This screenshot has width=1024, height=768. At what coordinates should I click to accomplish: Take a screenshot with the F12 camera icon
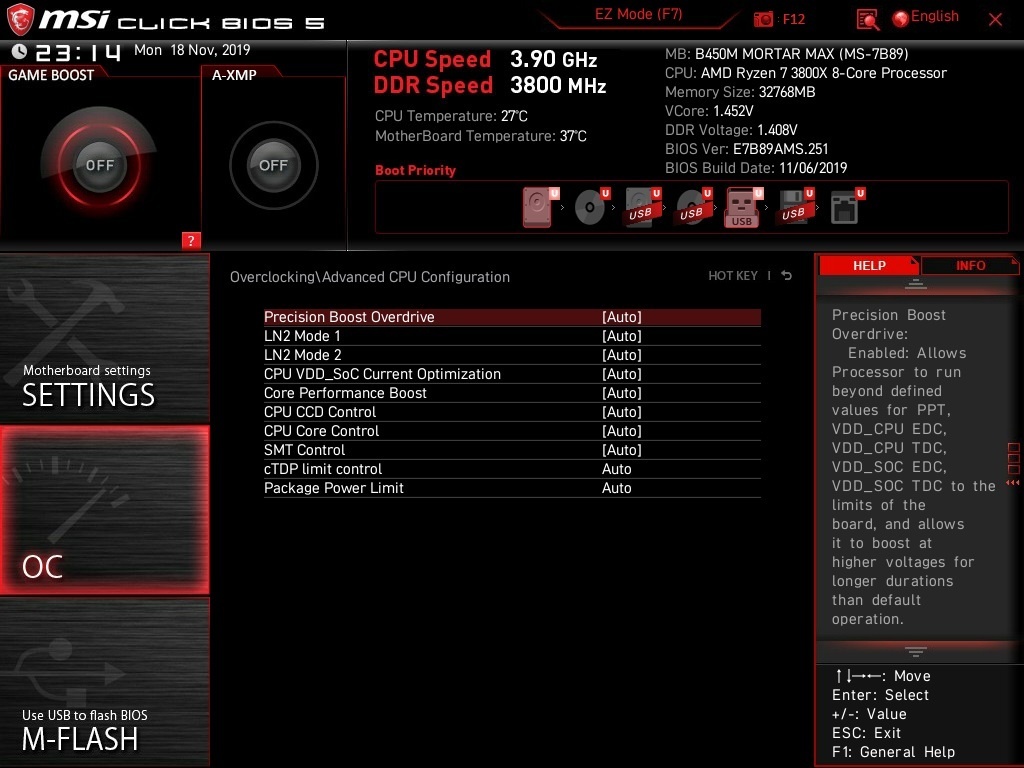763,19
